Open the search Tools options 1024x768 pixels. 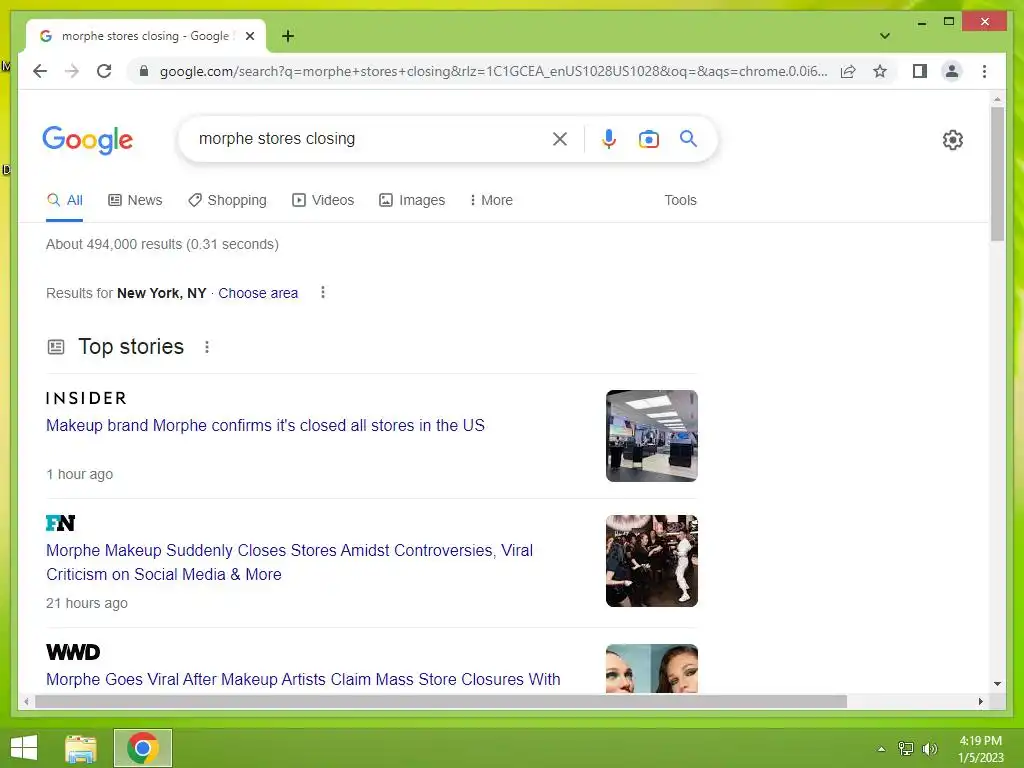[680, 200]
